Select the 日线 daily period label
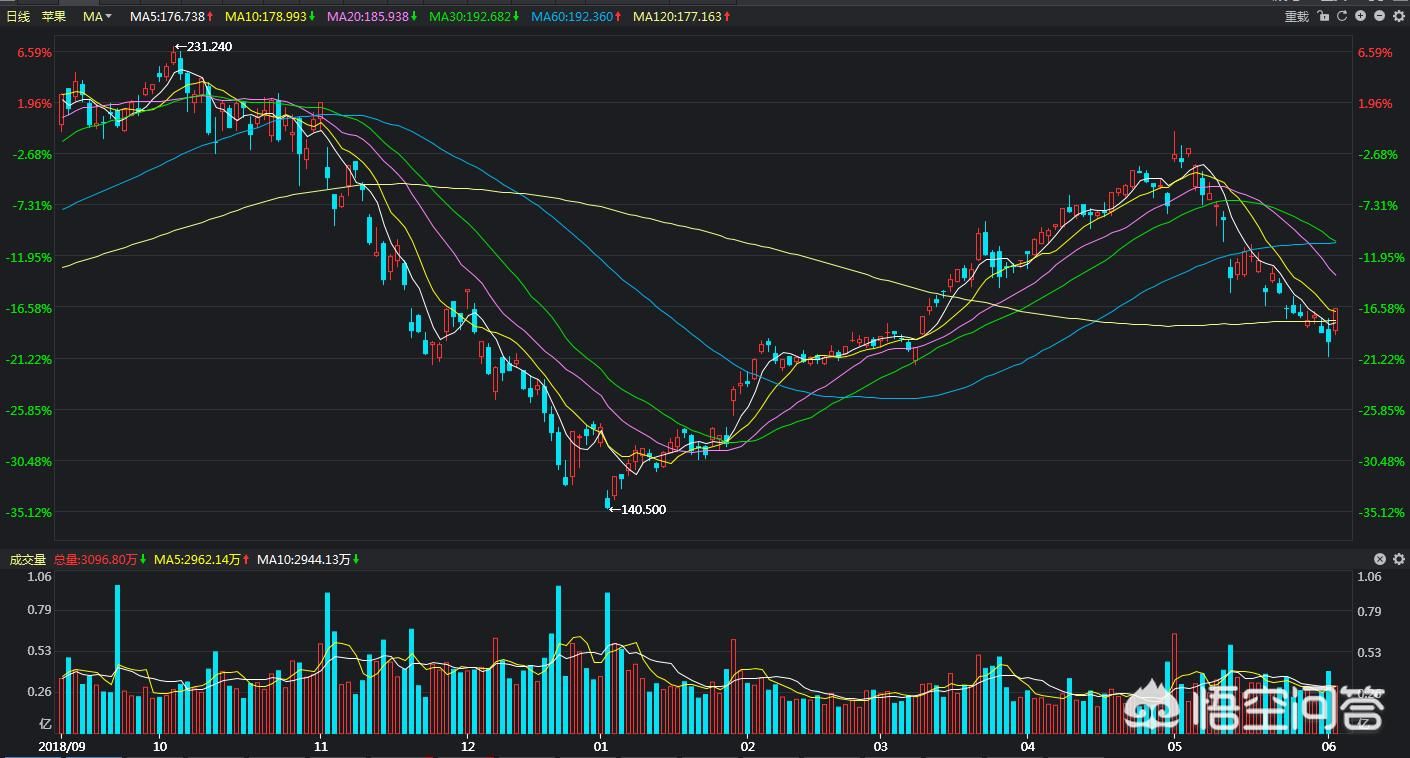 click(x=19, y=17)
